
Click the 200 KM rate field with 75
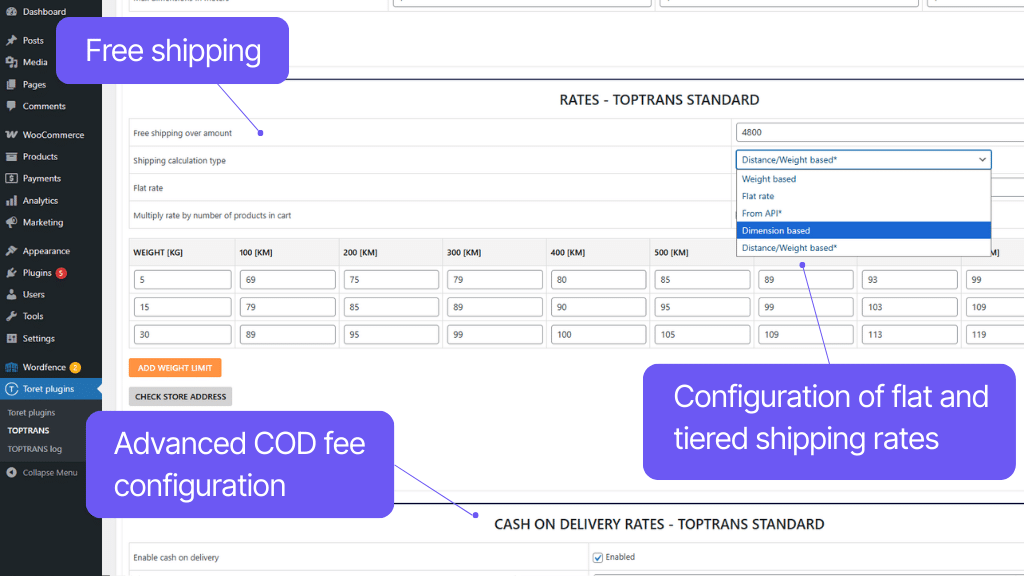pyautogui.click(x=391, y=280)
